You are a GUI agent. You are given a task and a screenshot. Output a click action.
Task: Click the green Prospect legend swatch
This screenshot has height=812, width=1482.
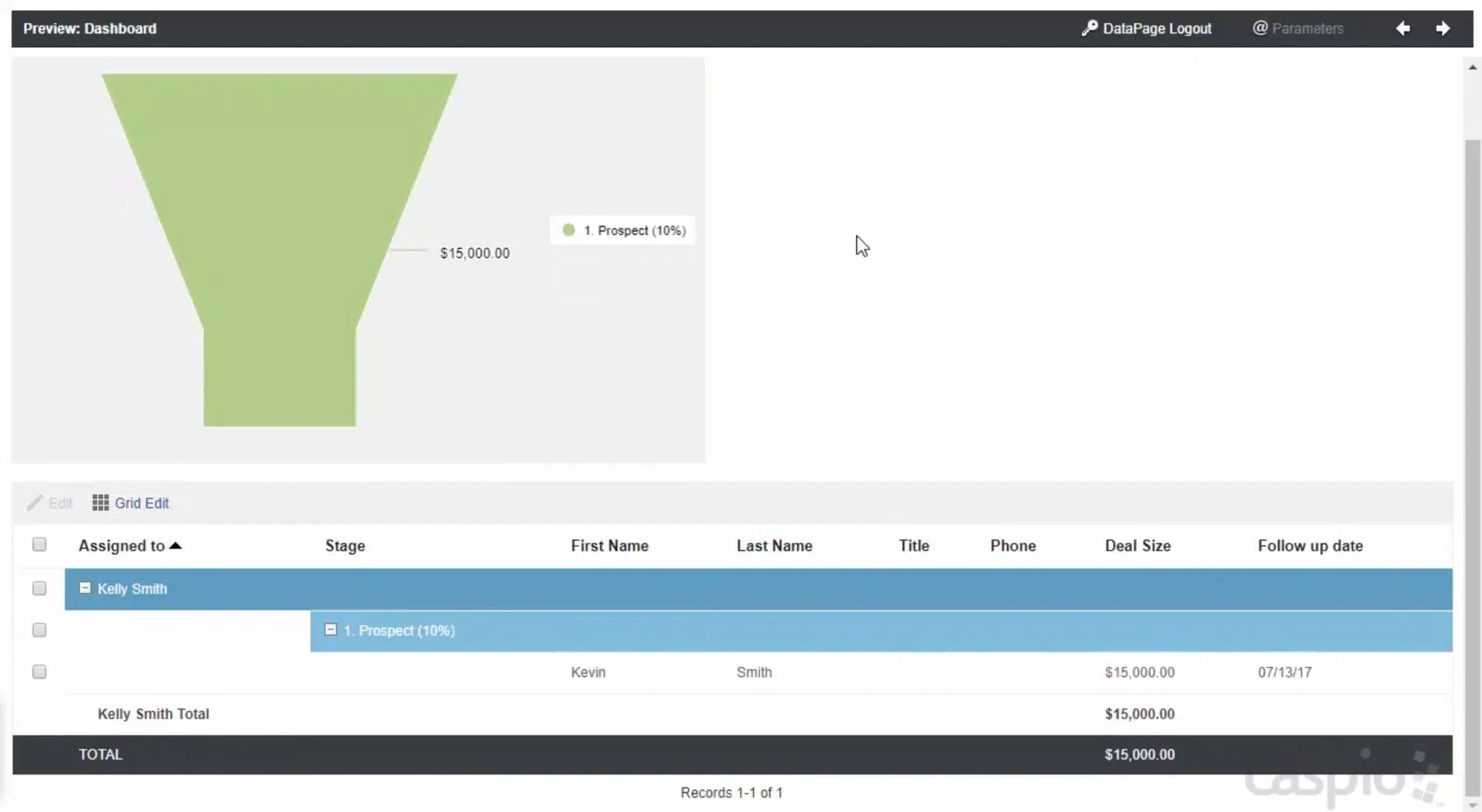click(569, 230)
